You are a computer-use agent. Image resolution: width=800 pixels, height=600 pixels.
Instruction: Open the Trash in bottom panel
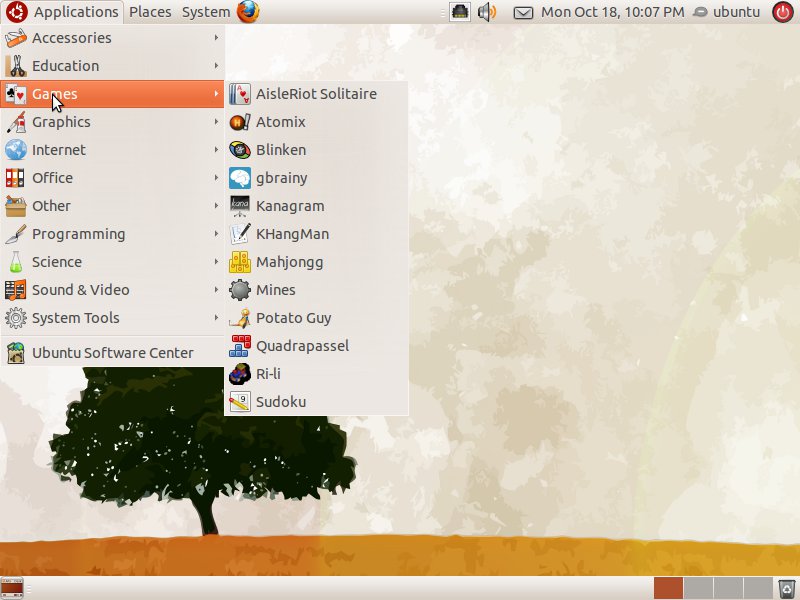click(786, 588)
